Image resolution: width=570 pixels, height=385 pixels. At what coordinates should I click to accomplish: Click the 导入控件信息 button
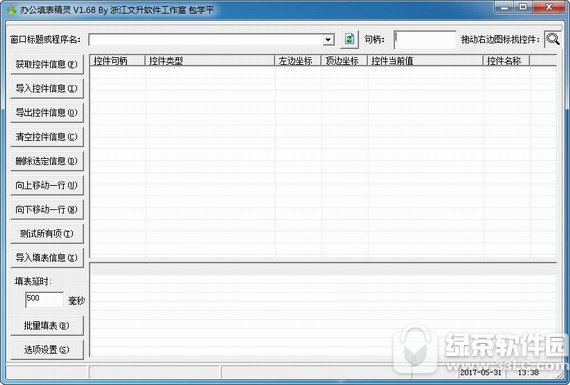pyautogui.click(x=47, y=88)
